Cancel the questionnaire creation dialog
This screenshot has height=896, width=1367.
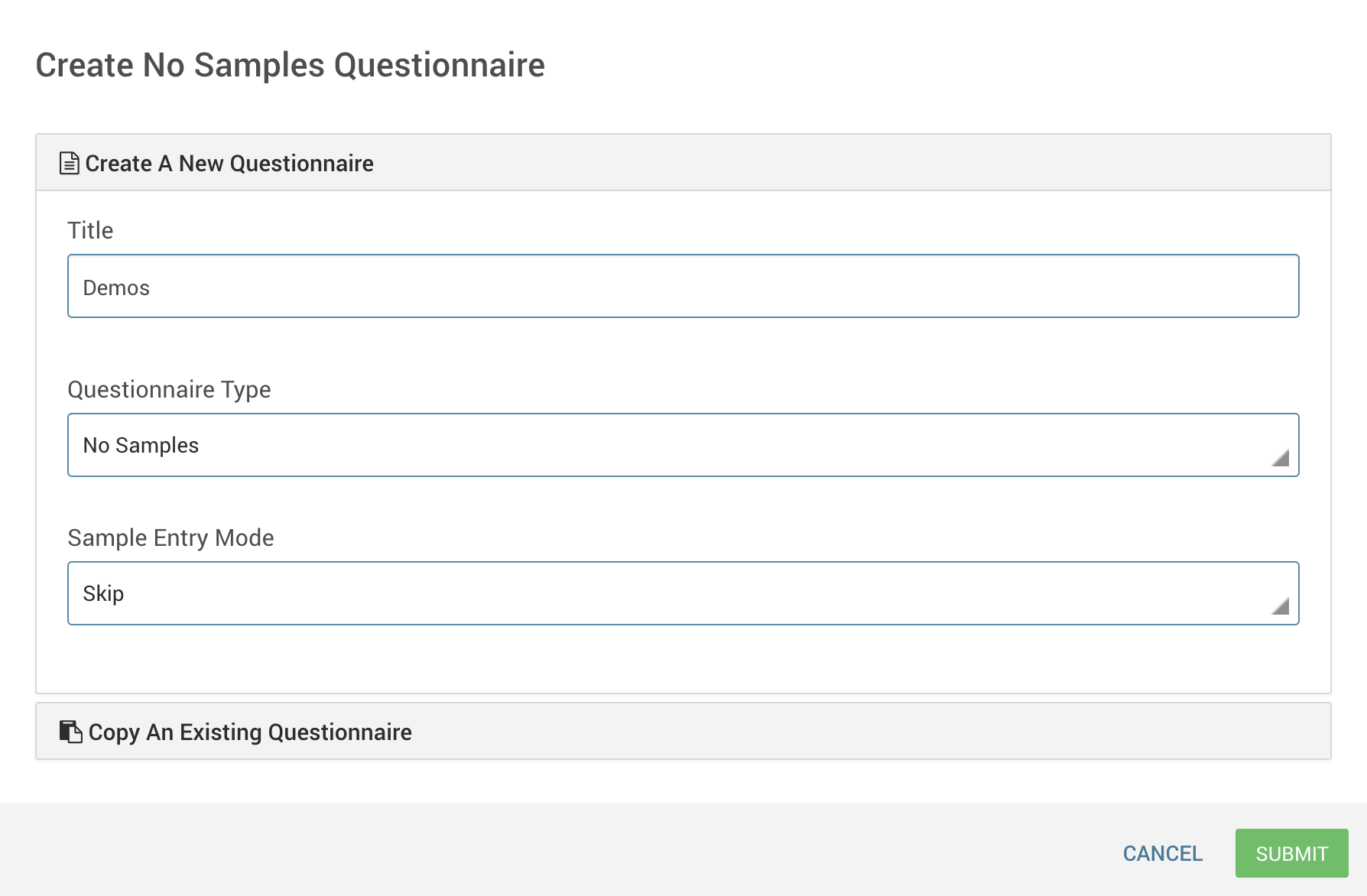[1162, 853]
